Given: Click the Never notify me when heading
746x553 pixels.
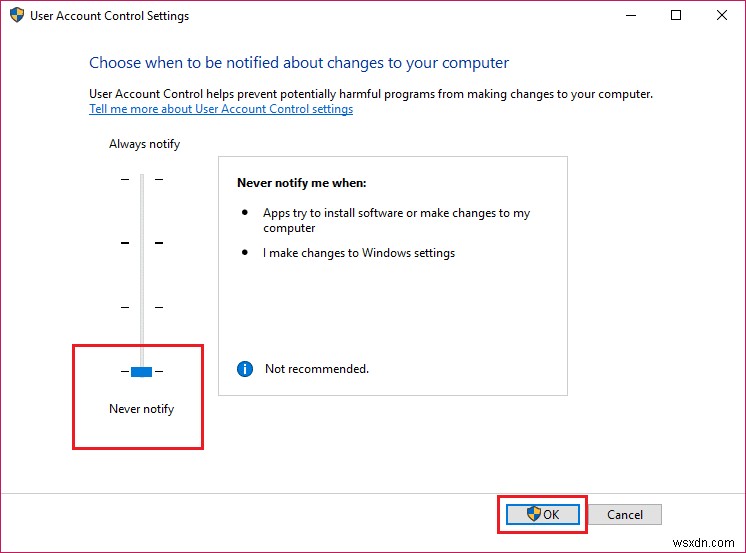Looking at the screenshot, I should pyautogui.click(x=302, y=183).
